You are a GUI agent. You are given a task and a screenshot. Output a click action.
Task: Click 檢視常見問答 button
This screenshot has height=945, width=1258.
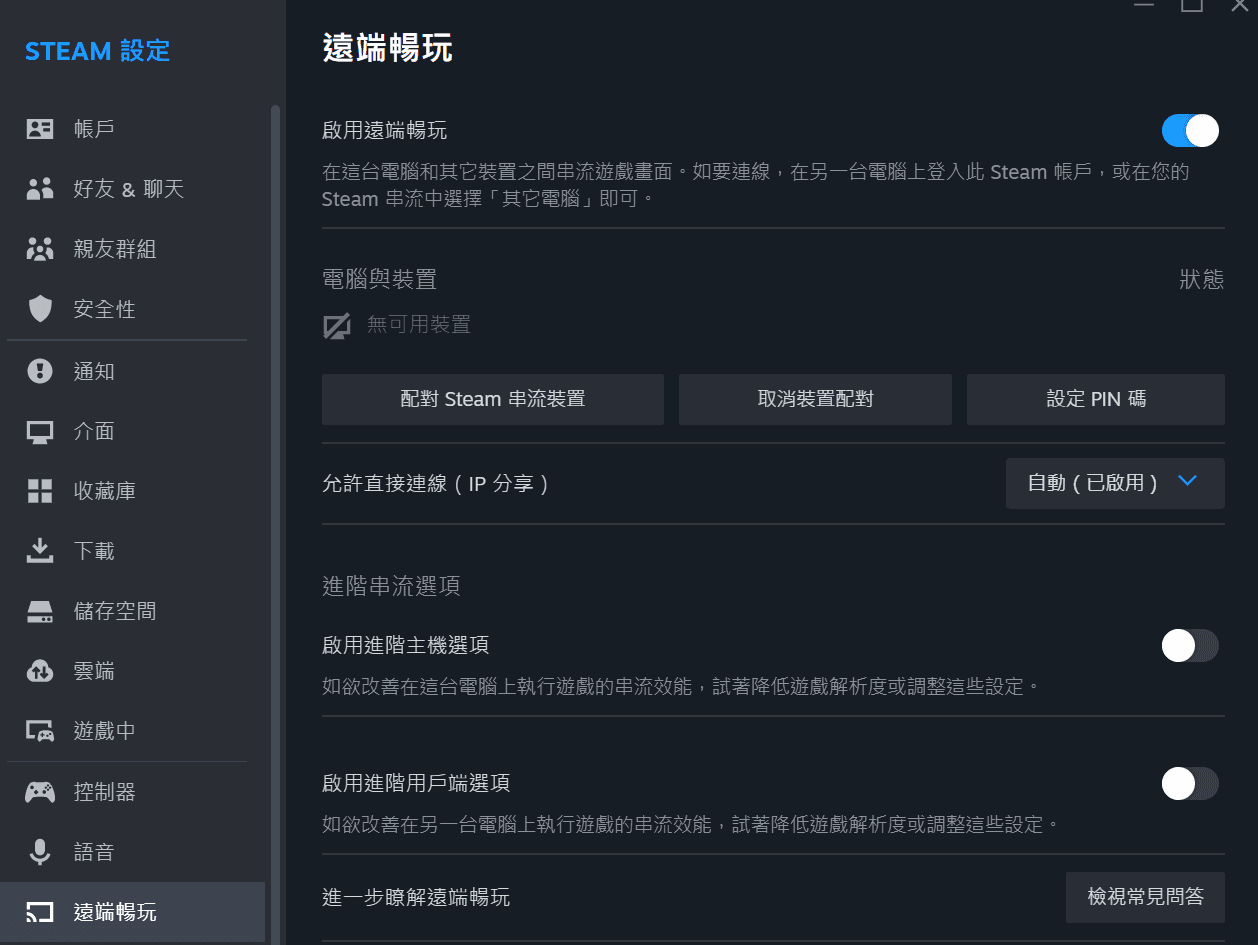1146,897
